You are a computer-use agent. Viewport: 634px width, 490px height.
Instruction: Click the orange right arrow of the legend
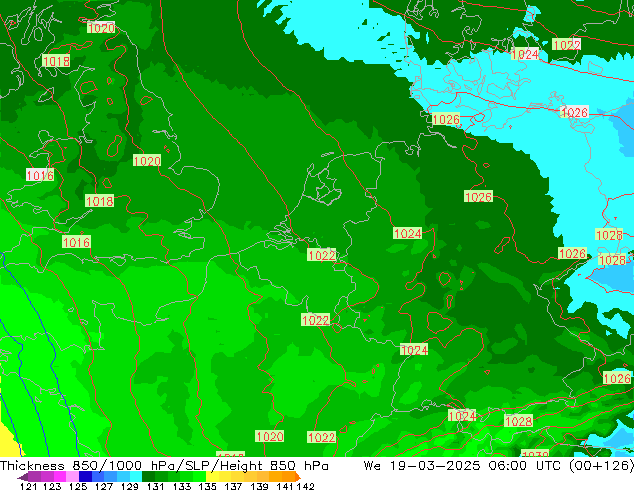tap(298, 477)
